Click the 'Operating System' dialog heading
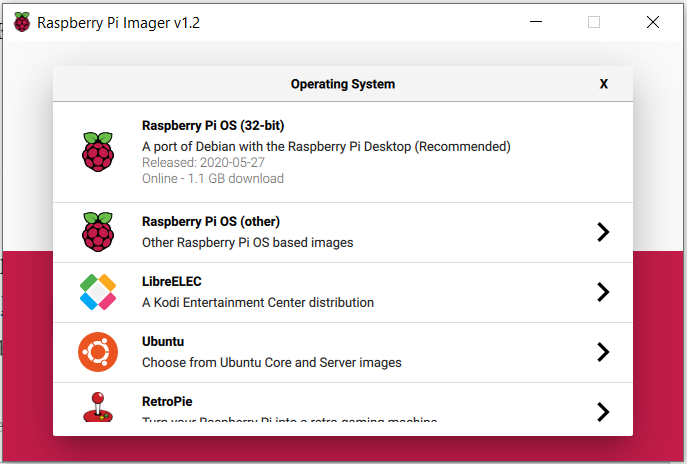This screenshot has height=464, width=687. coord(343,84)
